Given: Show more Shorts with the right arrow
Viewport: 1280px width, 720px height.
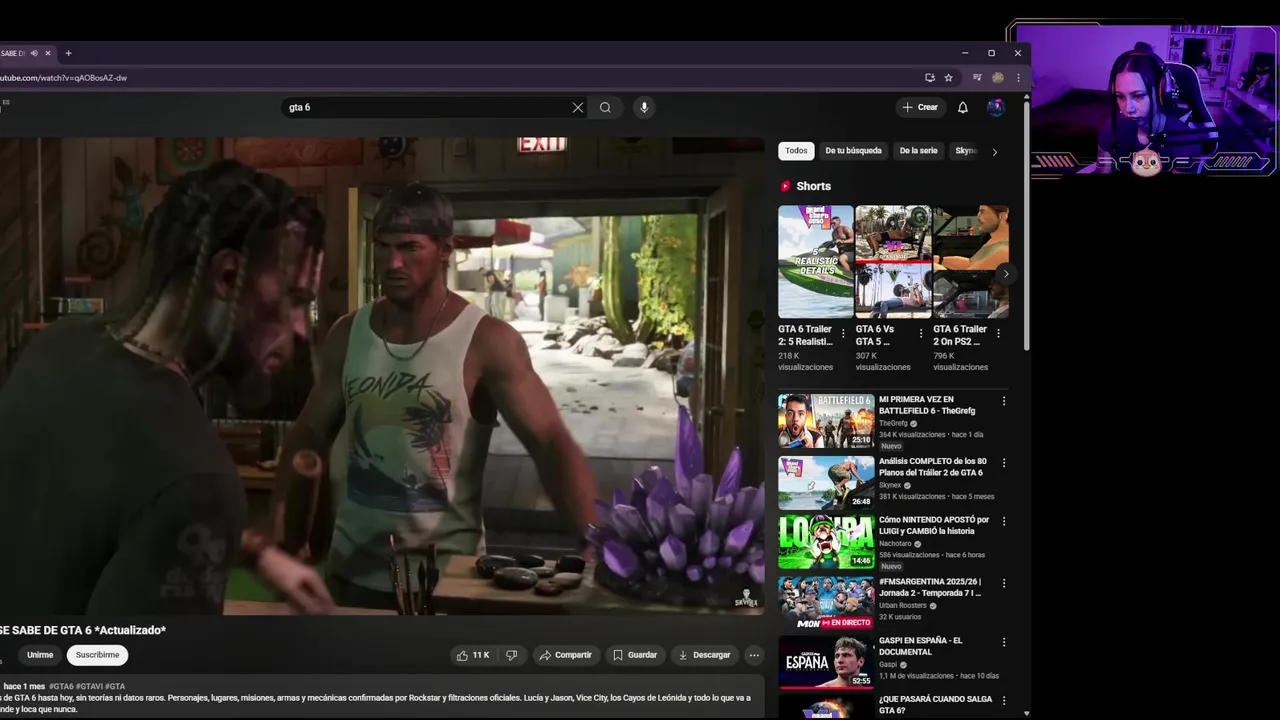Looking at the screenshot, I should point(1006,274).
